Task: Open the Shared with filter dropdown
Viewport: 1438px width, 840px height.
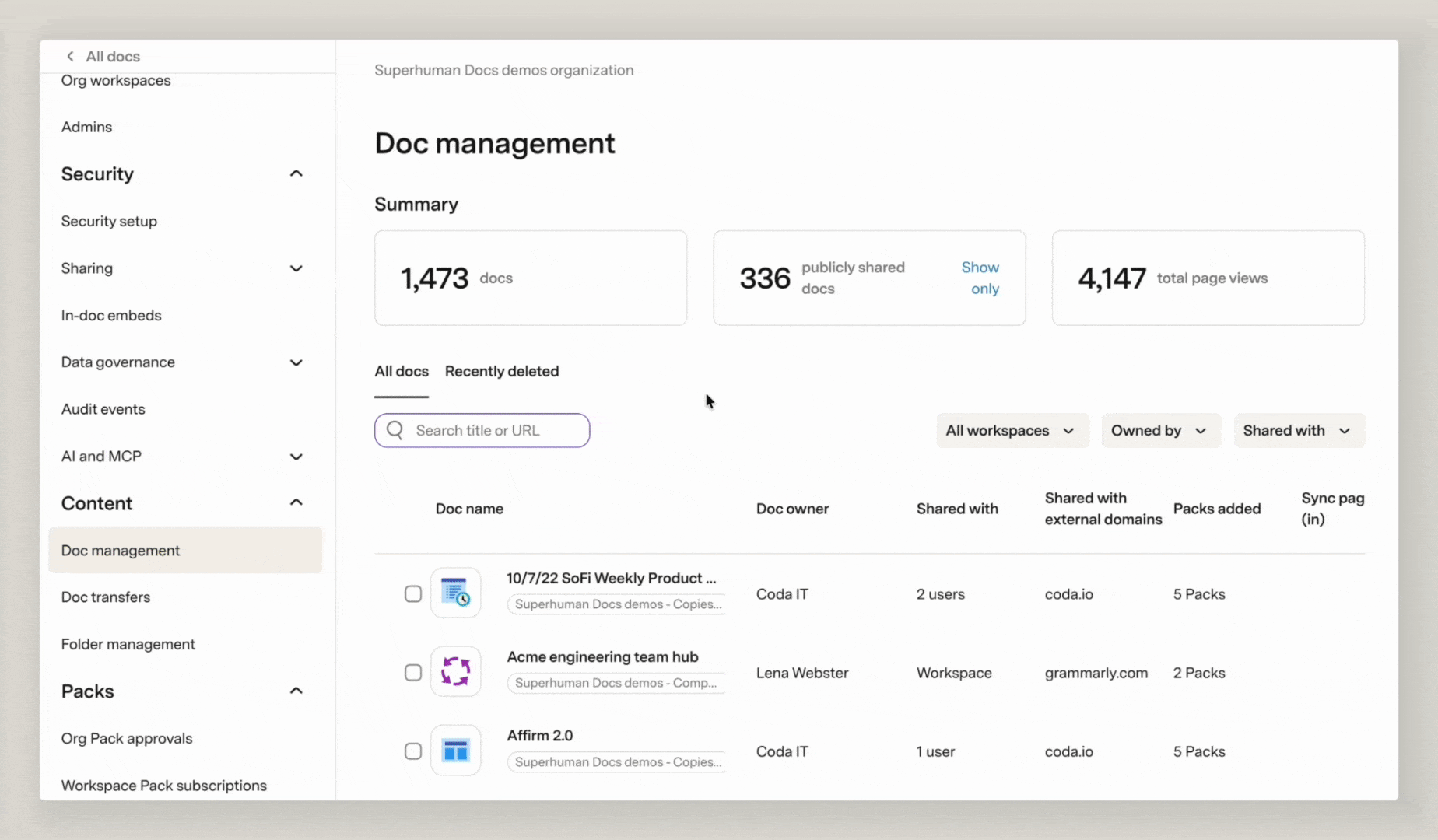Action: (1299, 430)
